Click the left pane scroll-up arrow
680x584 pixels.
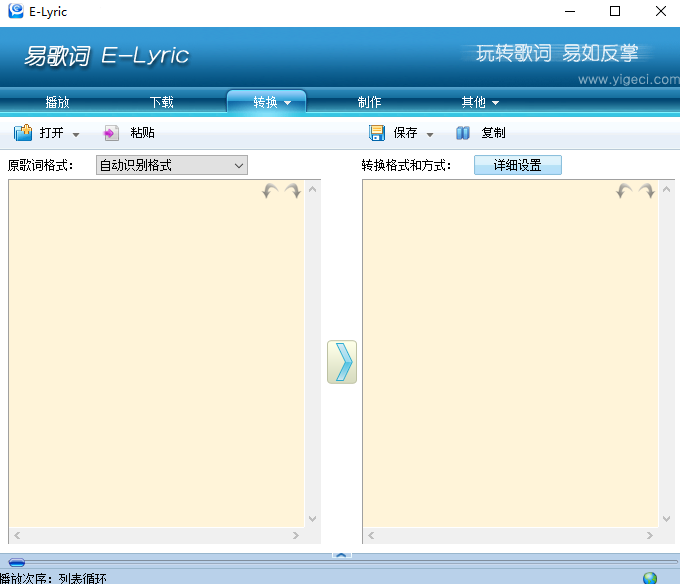point(312,189)
